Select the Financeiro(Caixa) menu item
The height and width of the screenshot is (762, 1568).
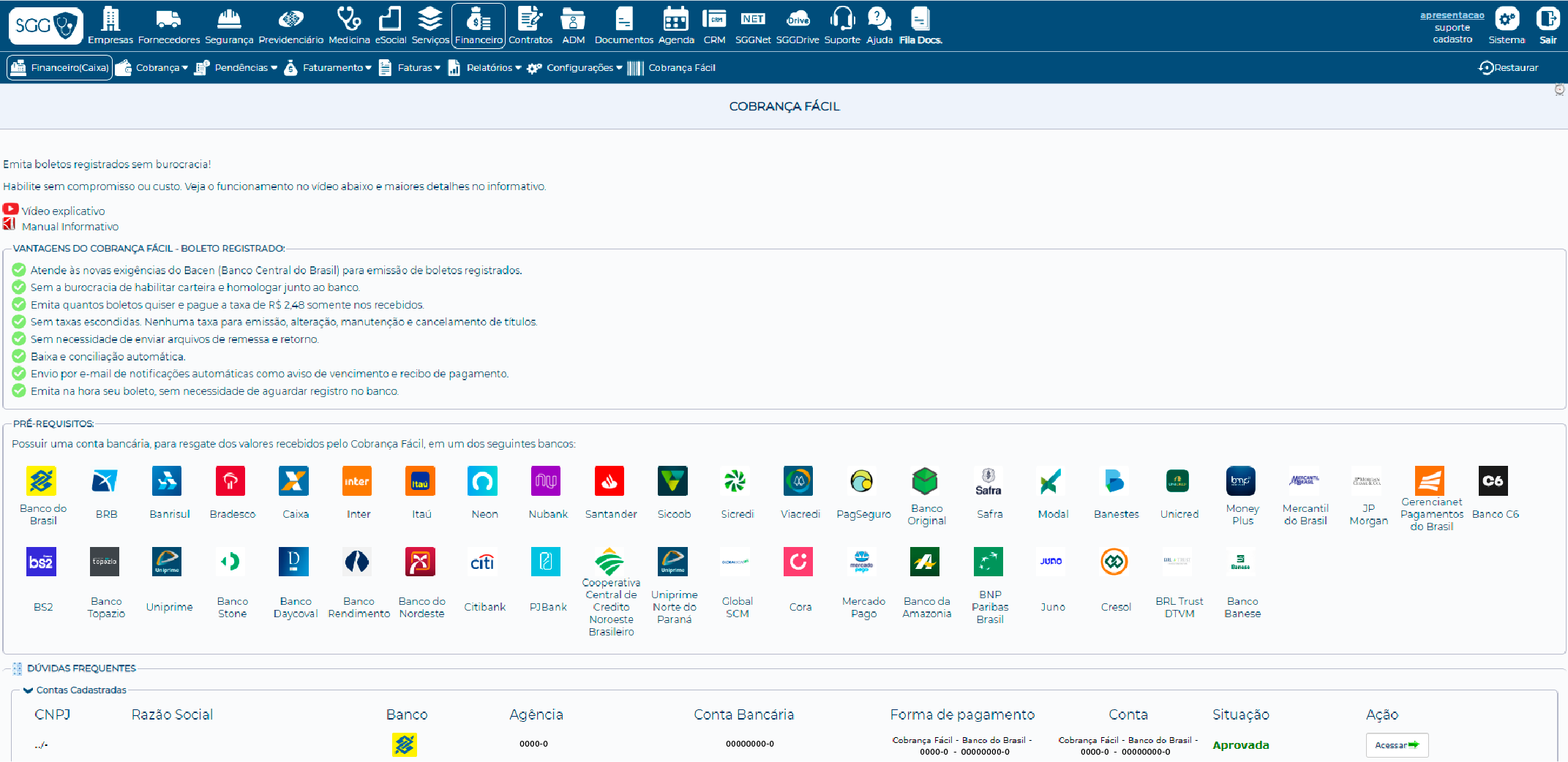(x=60, y=68)
